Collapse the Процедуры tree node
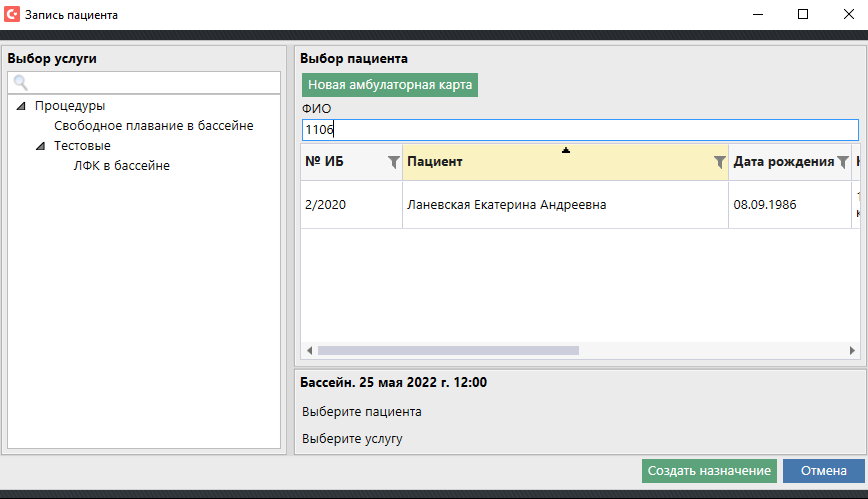The width and height of the screenshot is (868, 499). pos(21,106)
